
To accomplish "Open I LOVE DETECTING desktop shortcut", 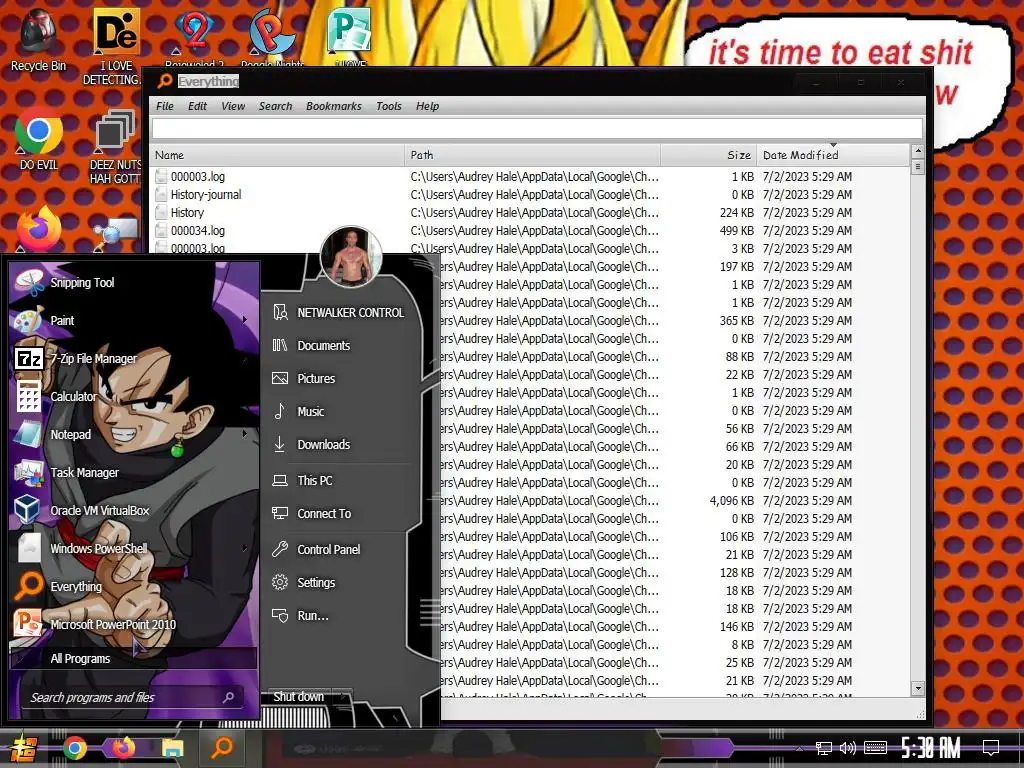I will 113,47.
